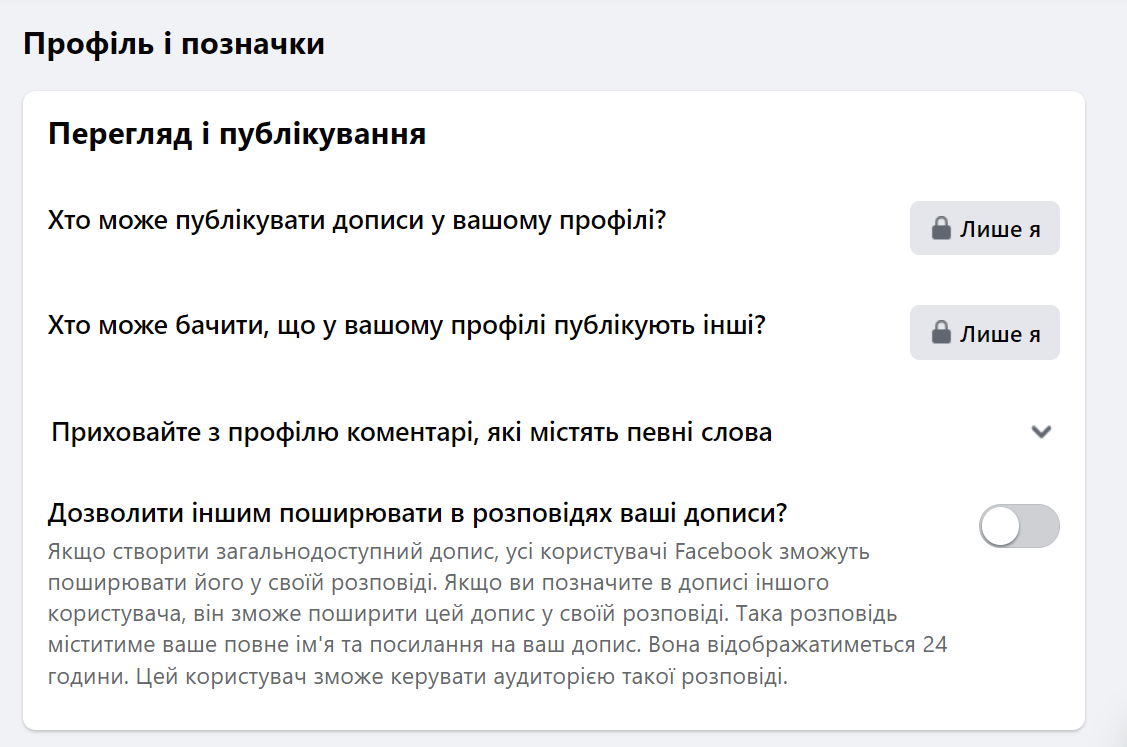Click the white knob of the story sharing switch
The image size is (1127, 747).
1000,526
